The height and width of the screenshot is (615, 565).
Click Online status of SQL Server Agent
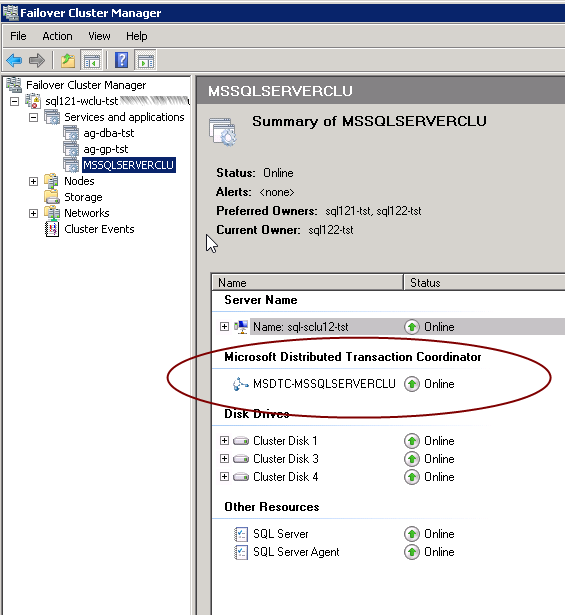coord(439,552)
